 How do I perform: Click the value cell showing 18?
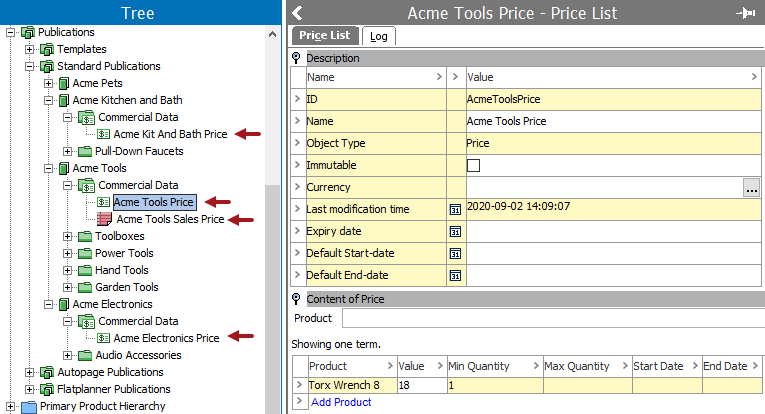[x=422, y=385]
